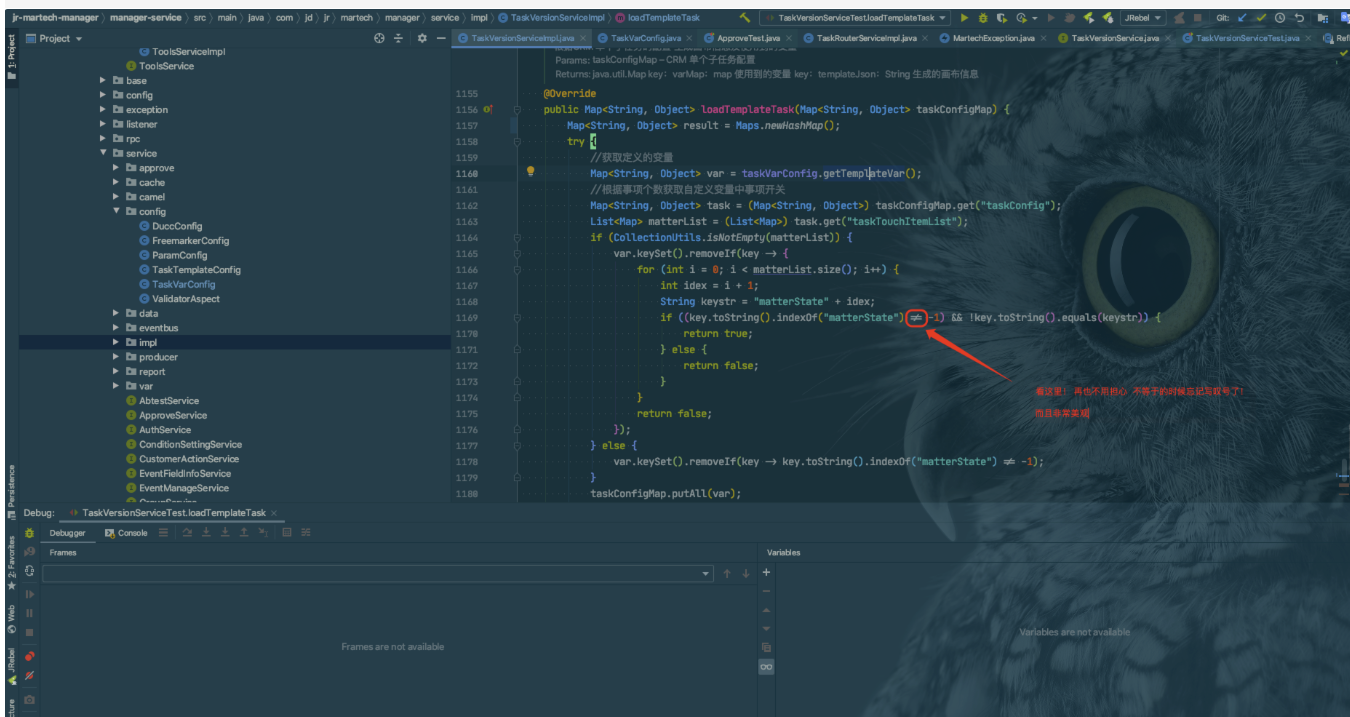Click the Pause Program icon in the debug sidebar

29,612
